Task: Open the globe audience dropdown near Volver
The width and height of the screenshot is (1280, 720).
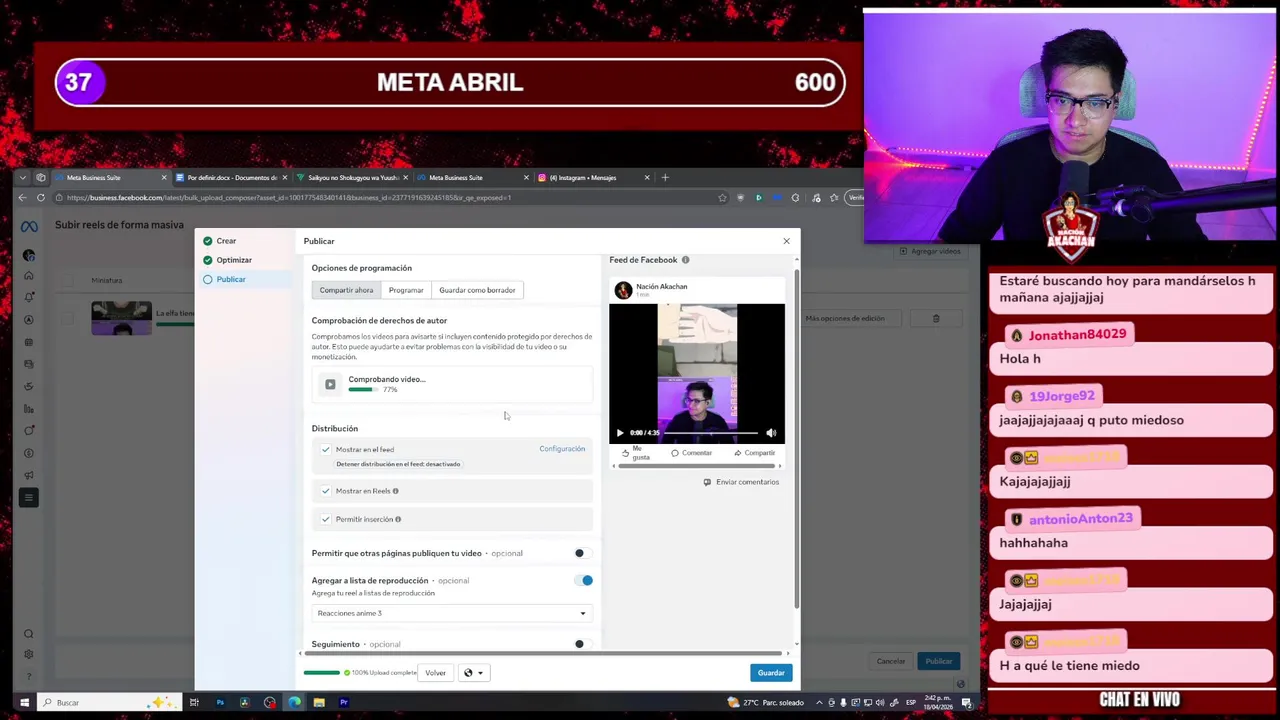Action: pos(473,673)
